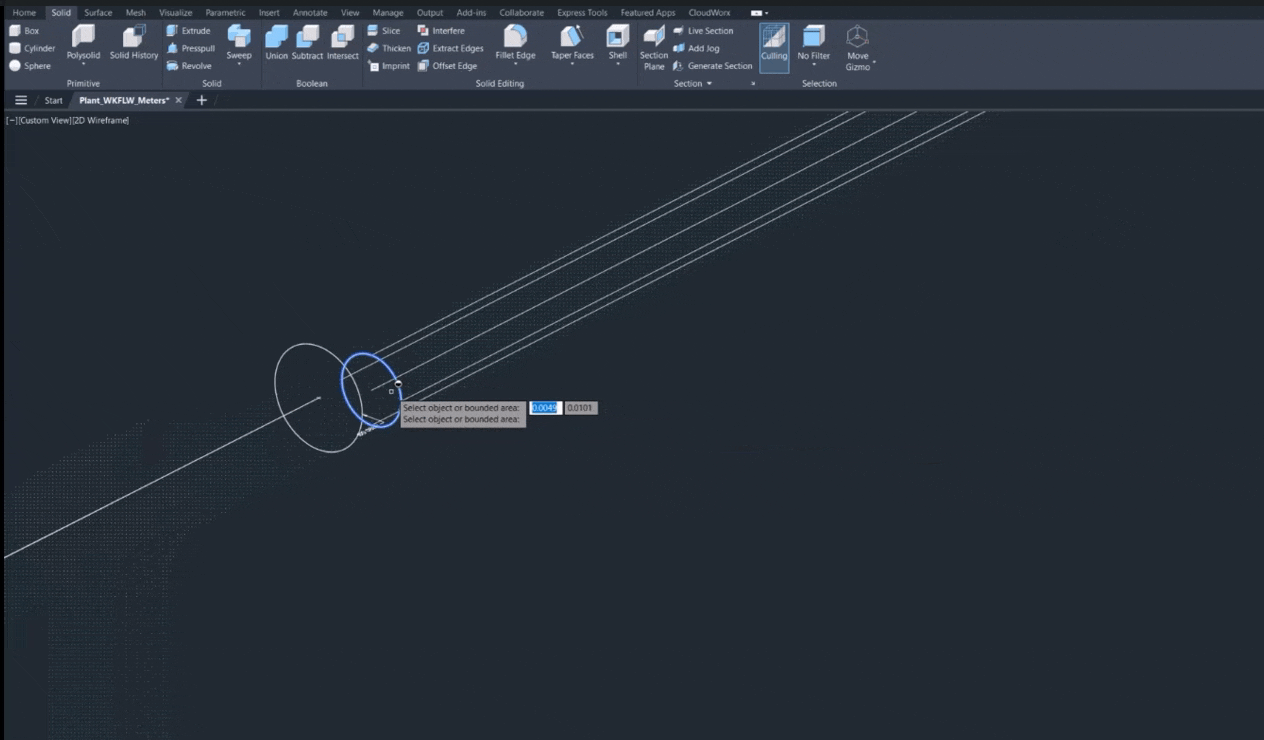
Task: Activate the Revolve tool
Action: [189, 66]
